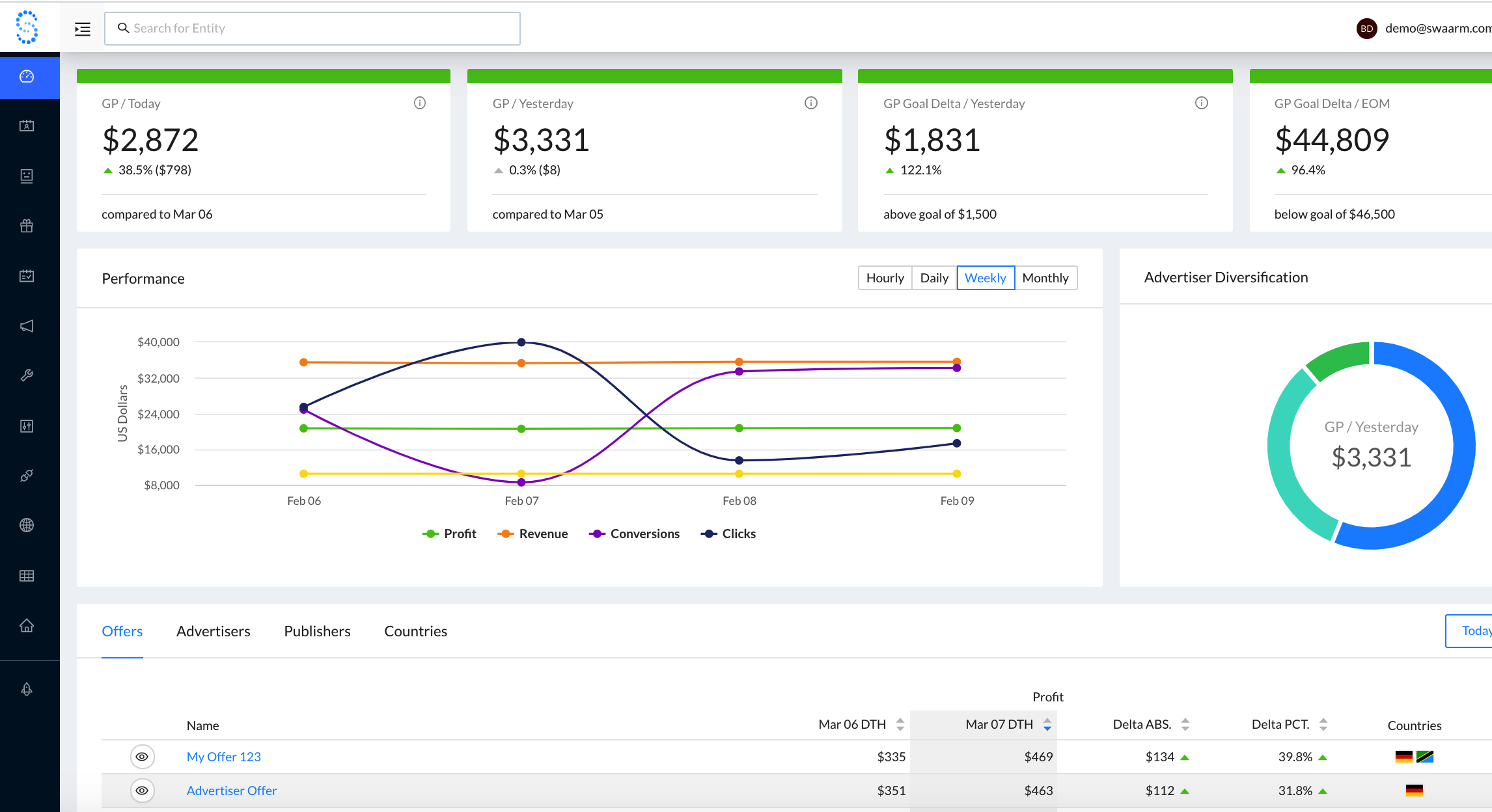Image resolution: width=1492 pixels, height=812 pixels.
Task: Toggle visibility for Advertiser Offer row
Action: click(143, 791)
